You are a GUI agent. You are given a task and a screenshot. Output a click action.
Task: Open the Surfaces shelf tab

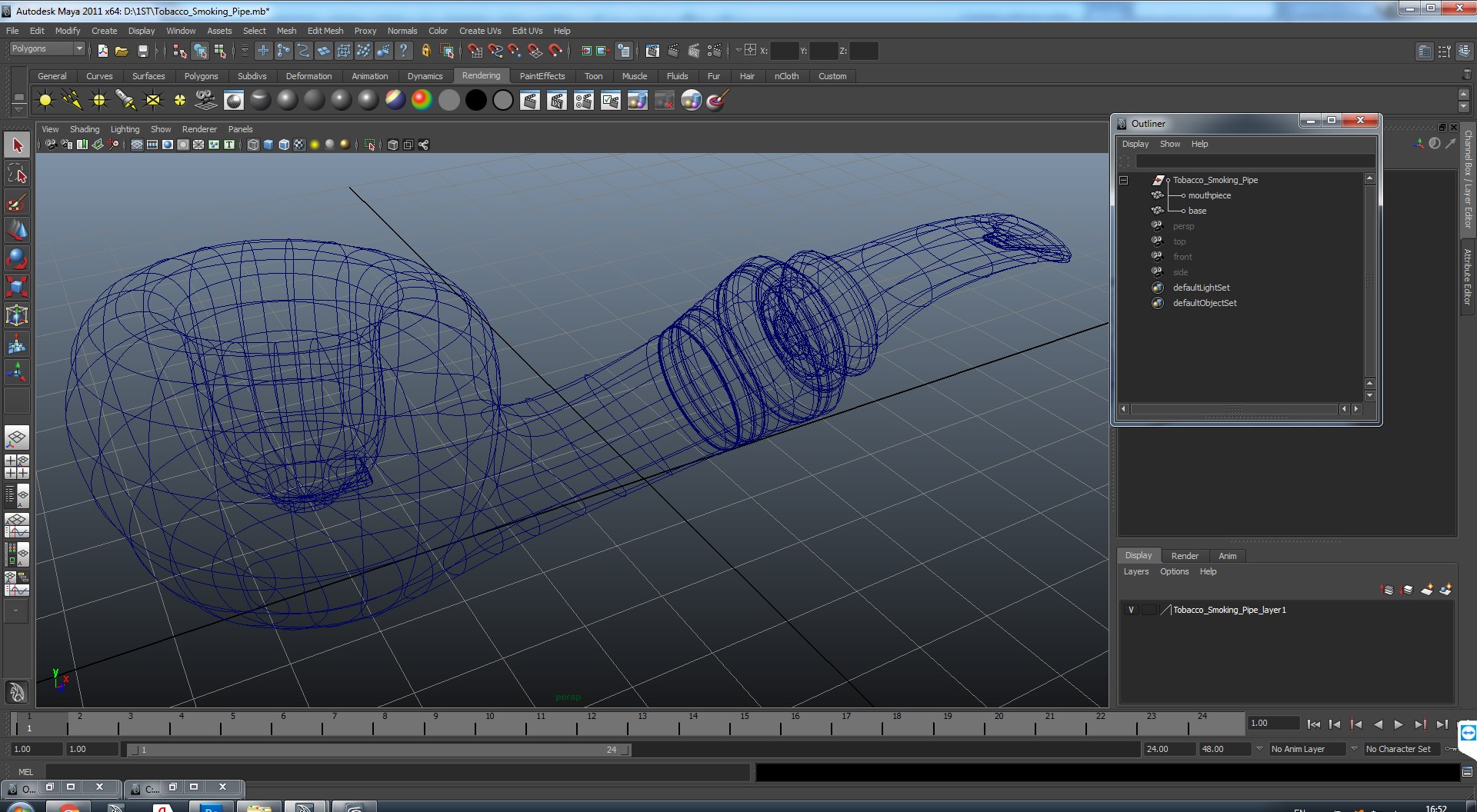point(148,76)
